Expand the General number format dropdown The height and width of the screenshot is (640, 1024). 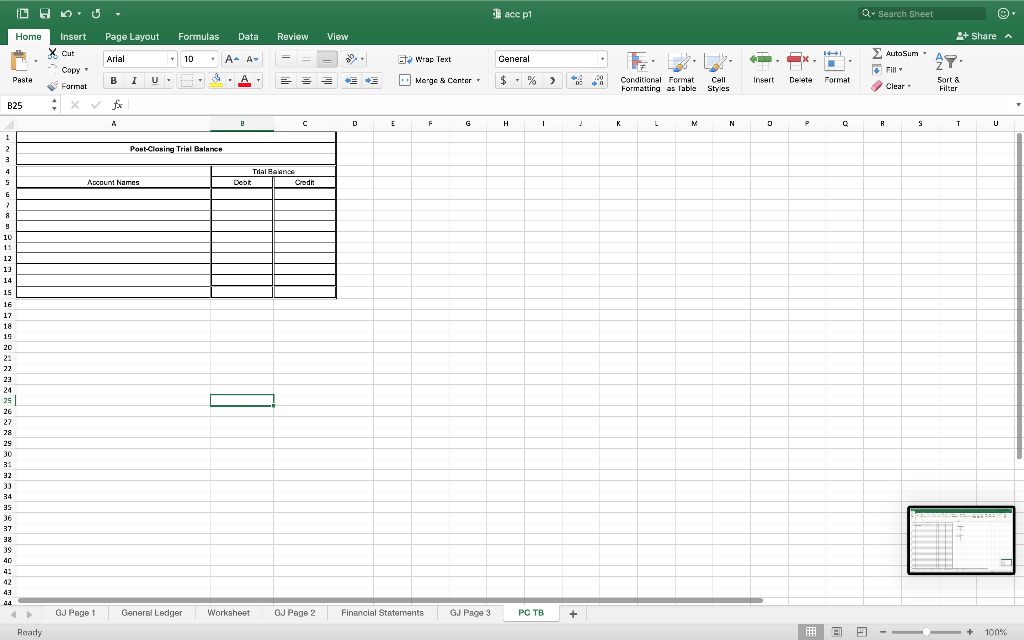click(x=602, y=58)
